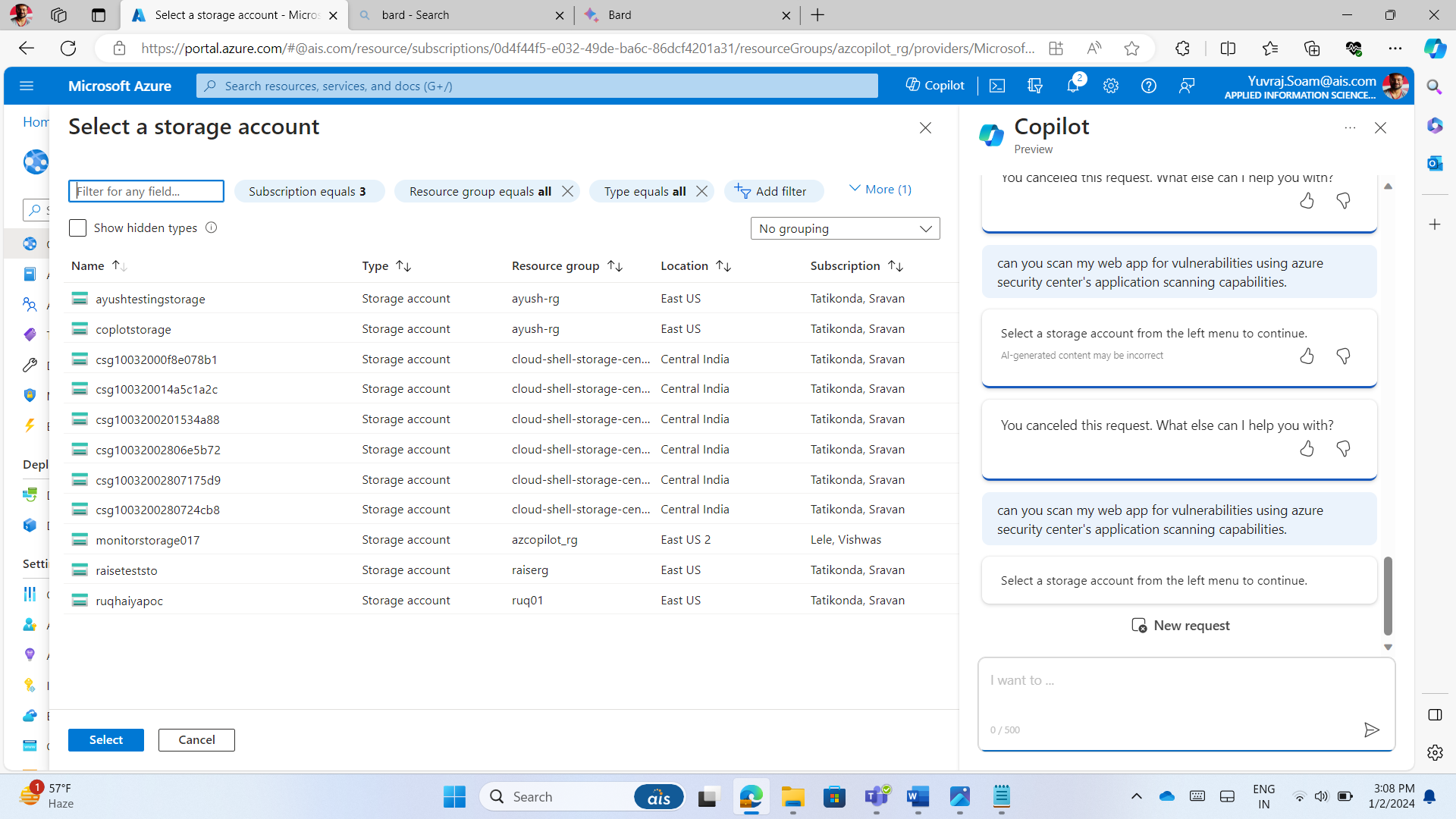Thumbs up the middle 'You canceled this request' reply
Screen dimensions: 1456x819
pyautogui.click(x=1307, y=448)
